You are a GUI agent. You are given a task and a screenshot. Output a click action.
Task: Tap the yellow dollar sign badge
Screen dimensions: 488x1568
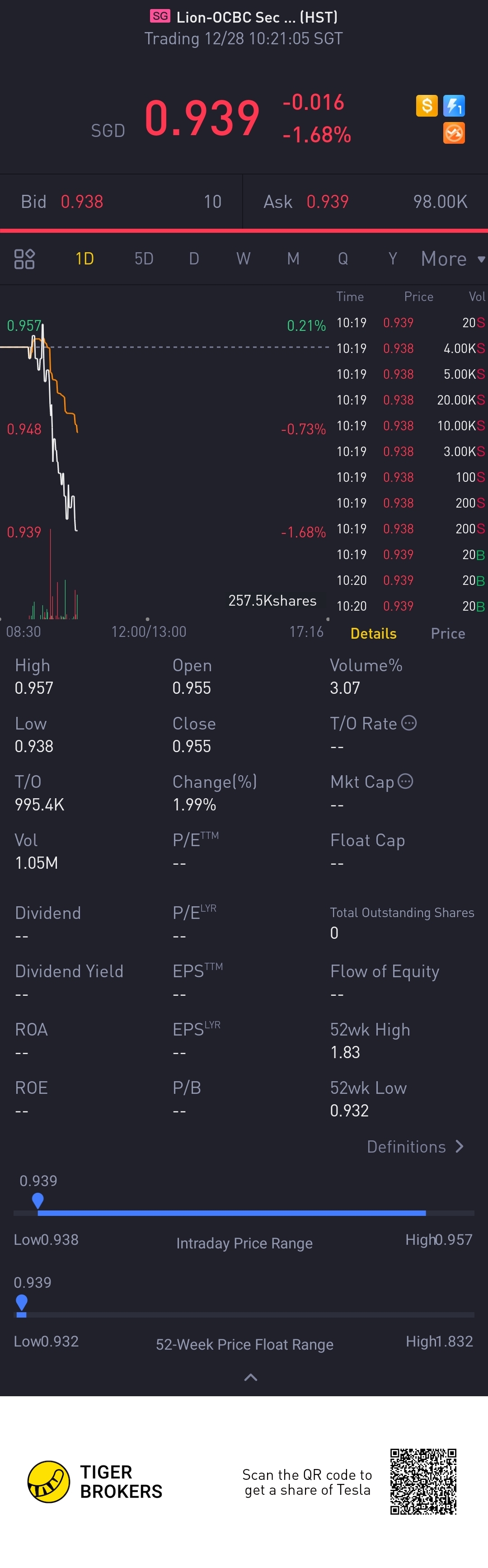pos(427,106)
